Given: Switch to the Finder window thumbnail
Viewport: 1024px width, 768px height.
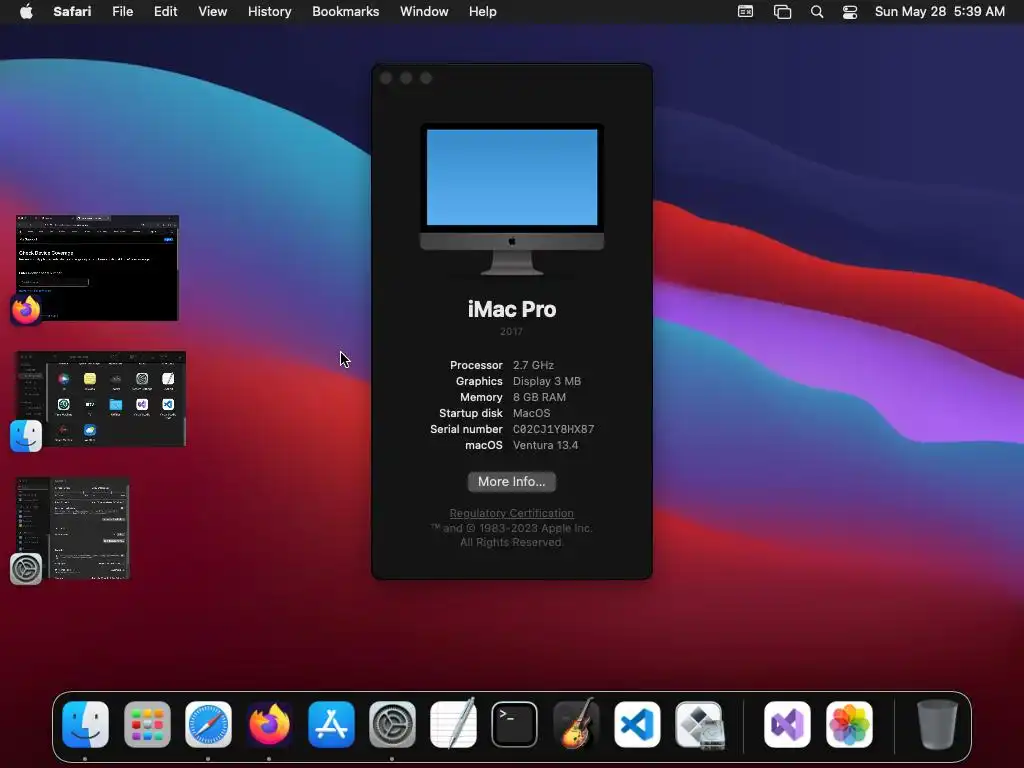Looking at the screenshot, I should 101,399.
